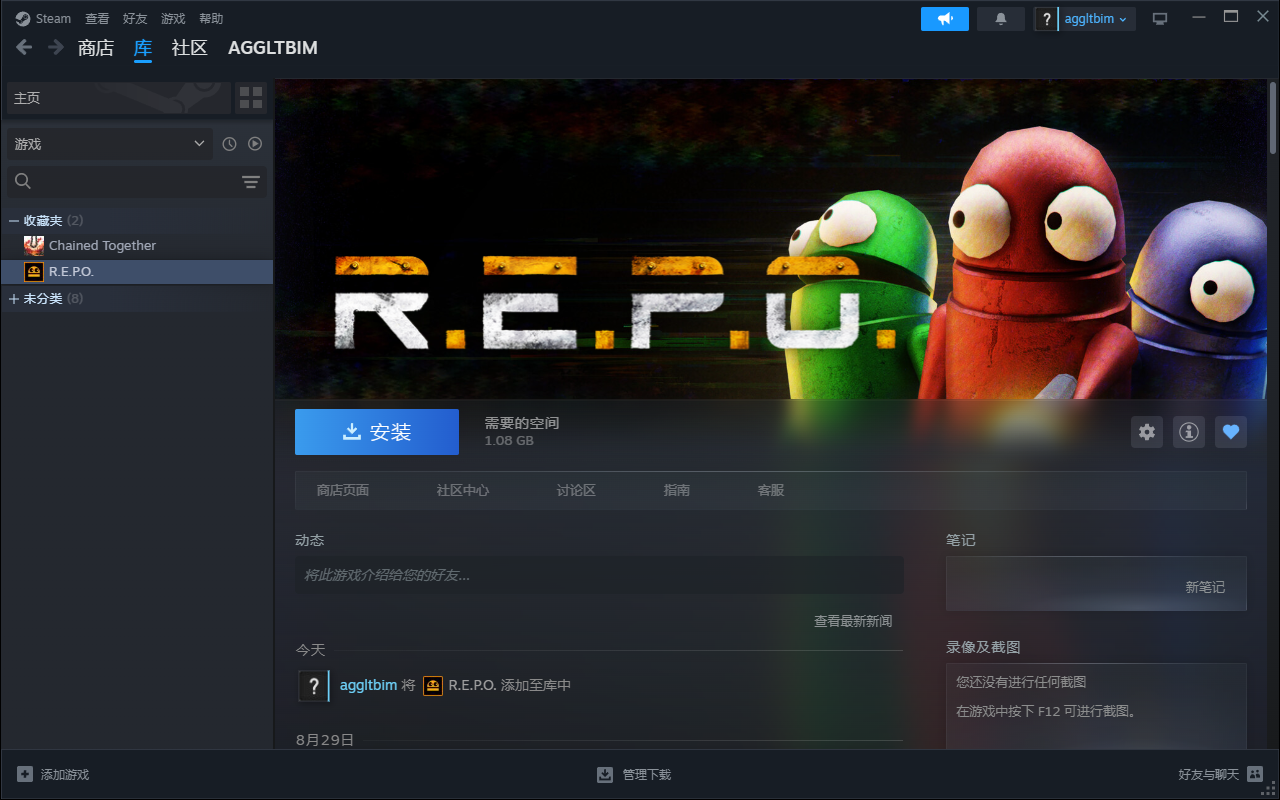Switch to grid collections view icon
The height and width of the screenshot is (800, 1280).
251,98
